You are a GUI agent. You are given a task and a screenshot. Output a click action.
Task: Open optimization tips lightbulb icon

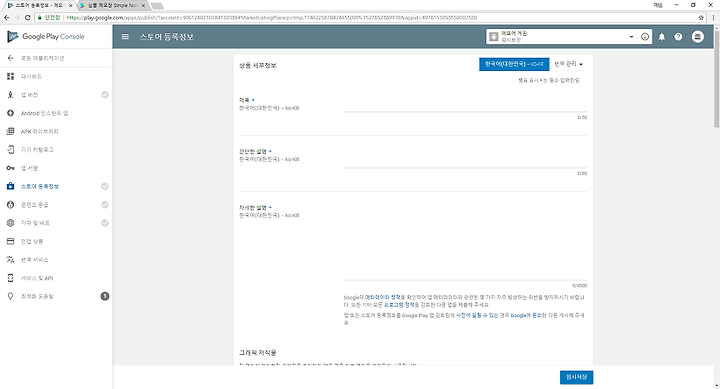pyautogui.click(x=11, y=296)
